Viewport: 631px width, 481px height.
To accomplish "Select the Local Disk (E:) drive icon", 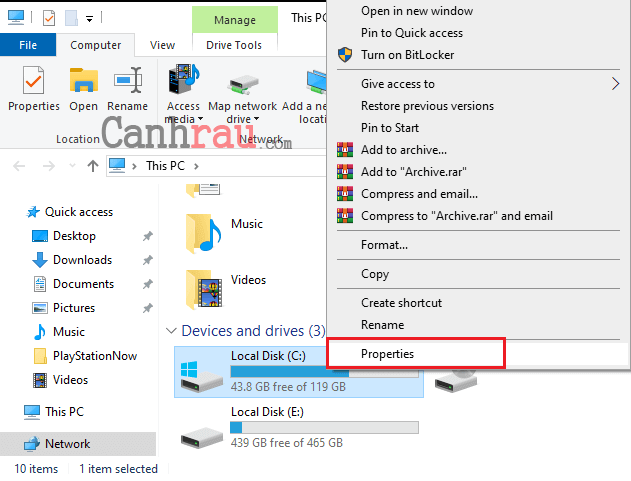I will tap(201, 436).
